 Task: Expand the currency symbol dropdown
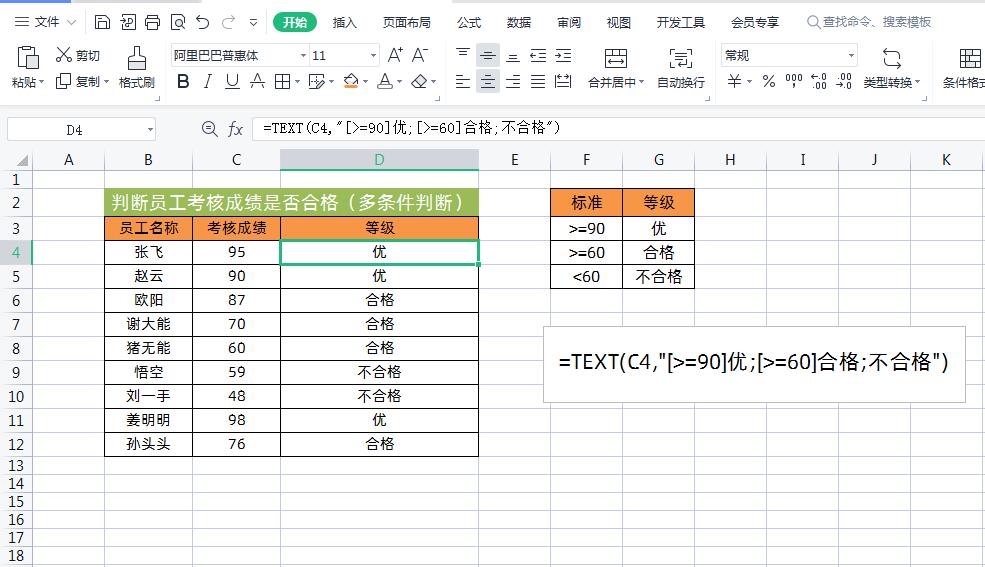coord(749,82)
